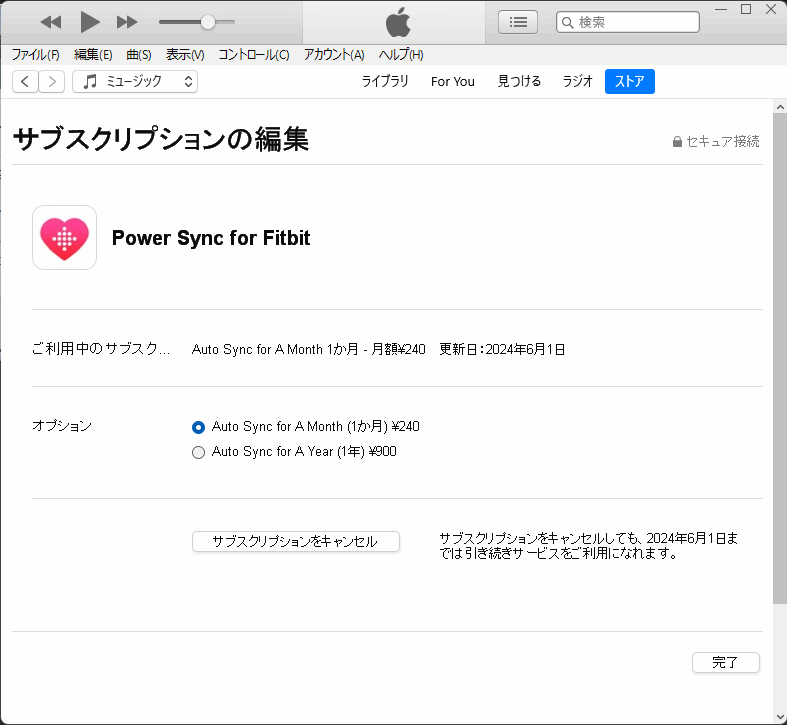Open the アカウント menu

point(334,54)
